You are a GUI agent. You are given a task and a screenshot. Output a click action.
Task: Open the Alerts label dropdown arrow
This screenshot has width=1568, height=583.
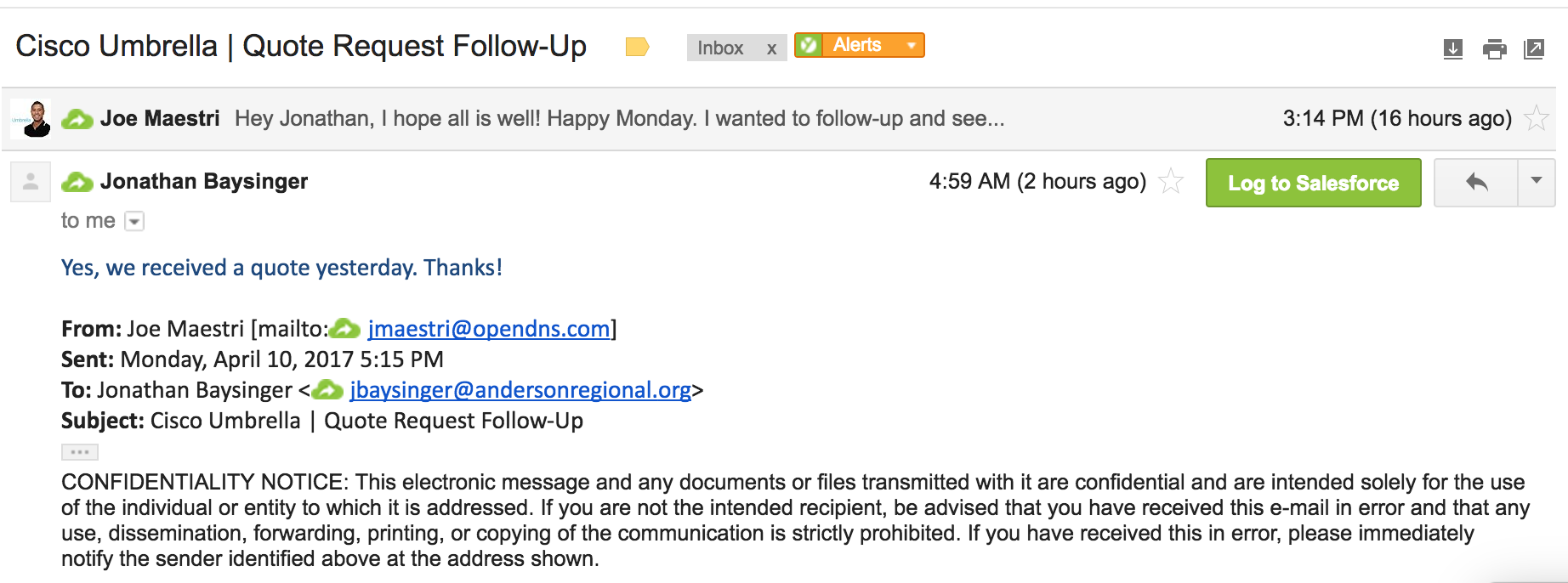911,45
